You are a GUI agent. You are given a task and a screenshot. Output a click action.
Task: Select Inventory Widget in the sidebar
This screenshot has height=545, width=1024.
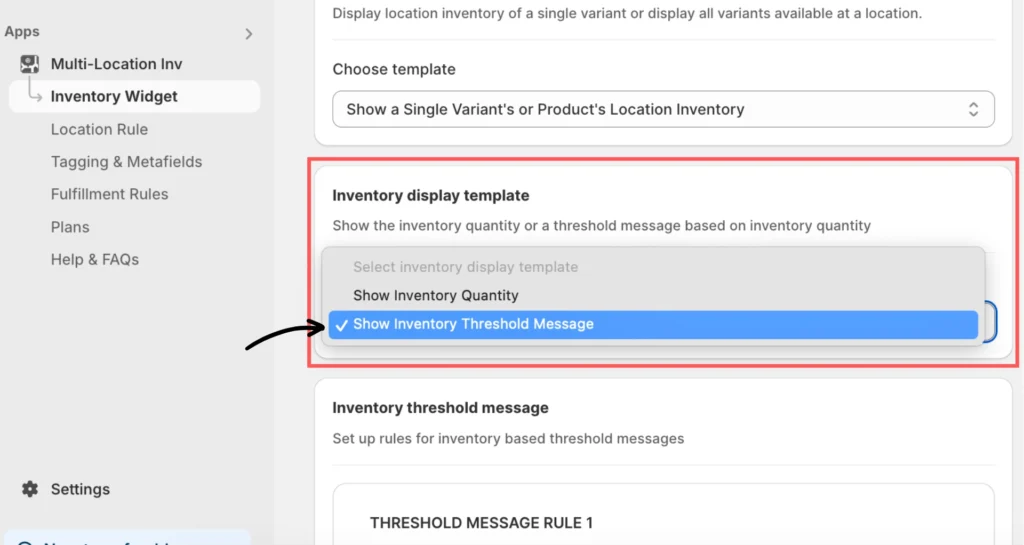tap(114, 97)
